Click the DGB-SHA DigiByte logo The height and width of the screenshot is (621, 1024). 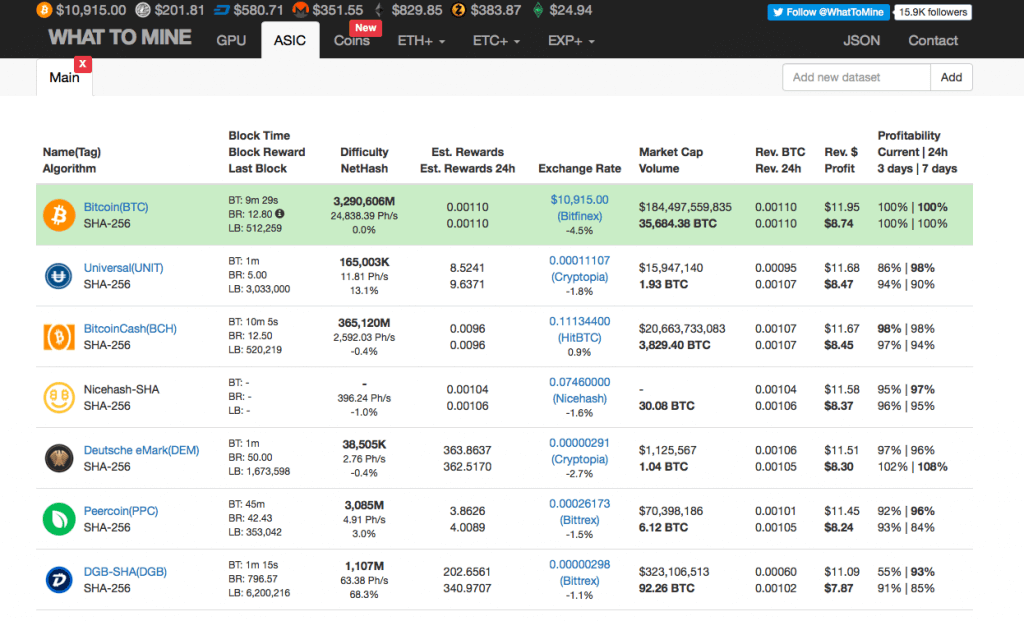coord(59,580)
